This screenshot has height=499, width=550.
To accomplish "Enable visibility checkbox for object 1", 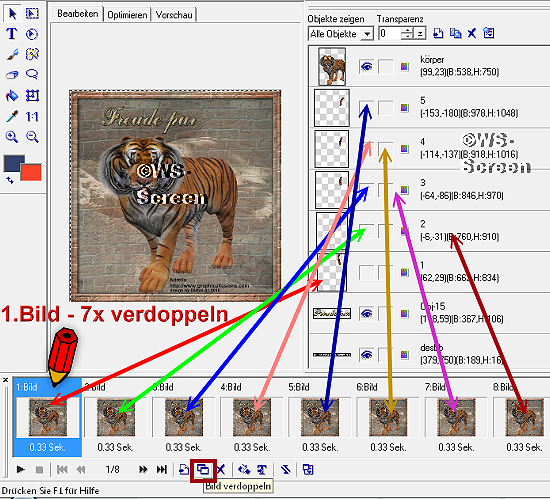I will tap(367, 272).
